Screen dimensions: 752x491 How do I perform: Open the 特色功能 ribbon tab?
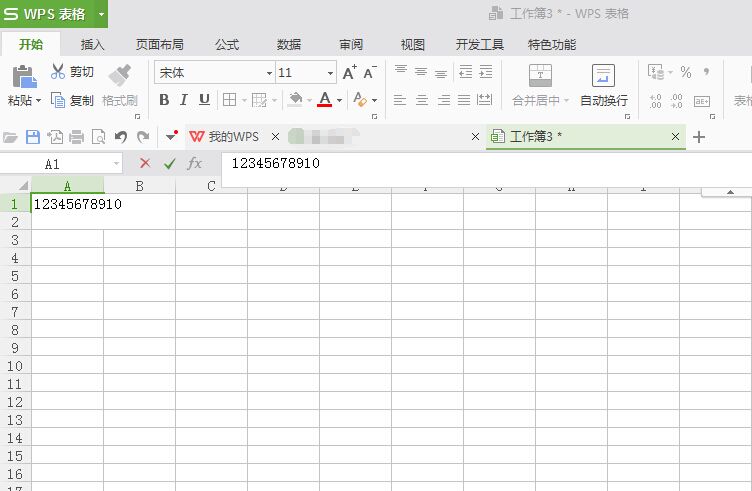coord(552,45)
